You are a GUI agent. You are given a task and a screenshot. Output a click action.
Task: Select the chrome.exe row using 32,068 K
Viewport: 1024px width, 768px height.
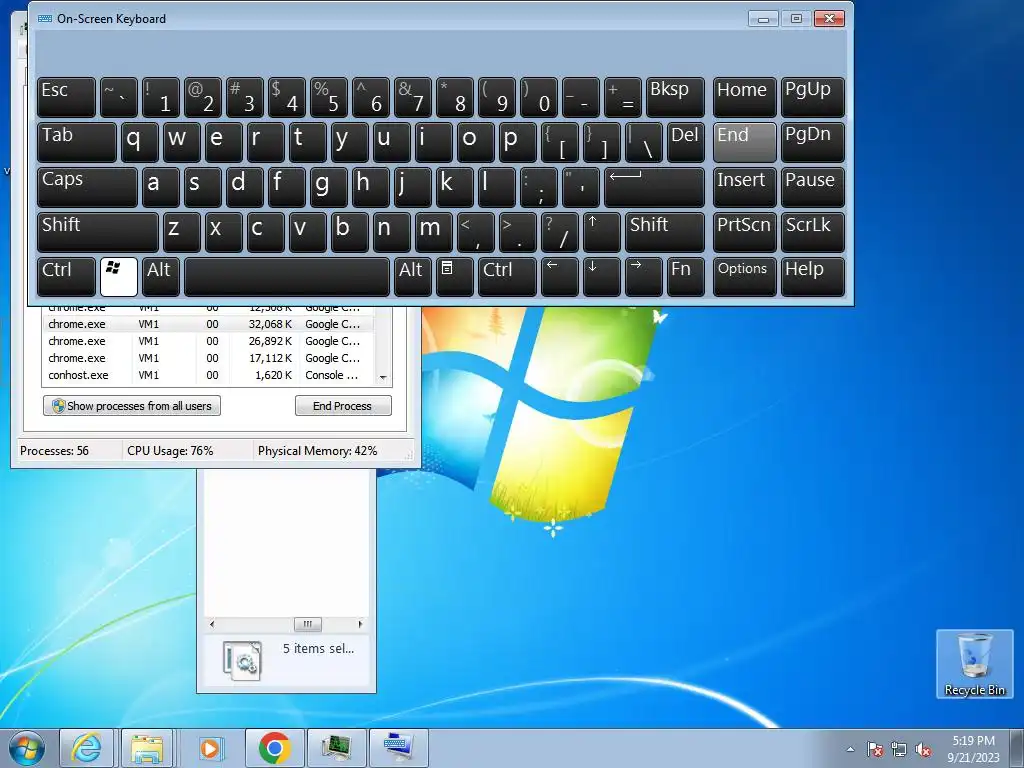click(x=210, y=324)
